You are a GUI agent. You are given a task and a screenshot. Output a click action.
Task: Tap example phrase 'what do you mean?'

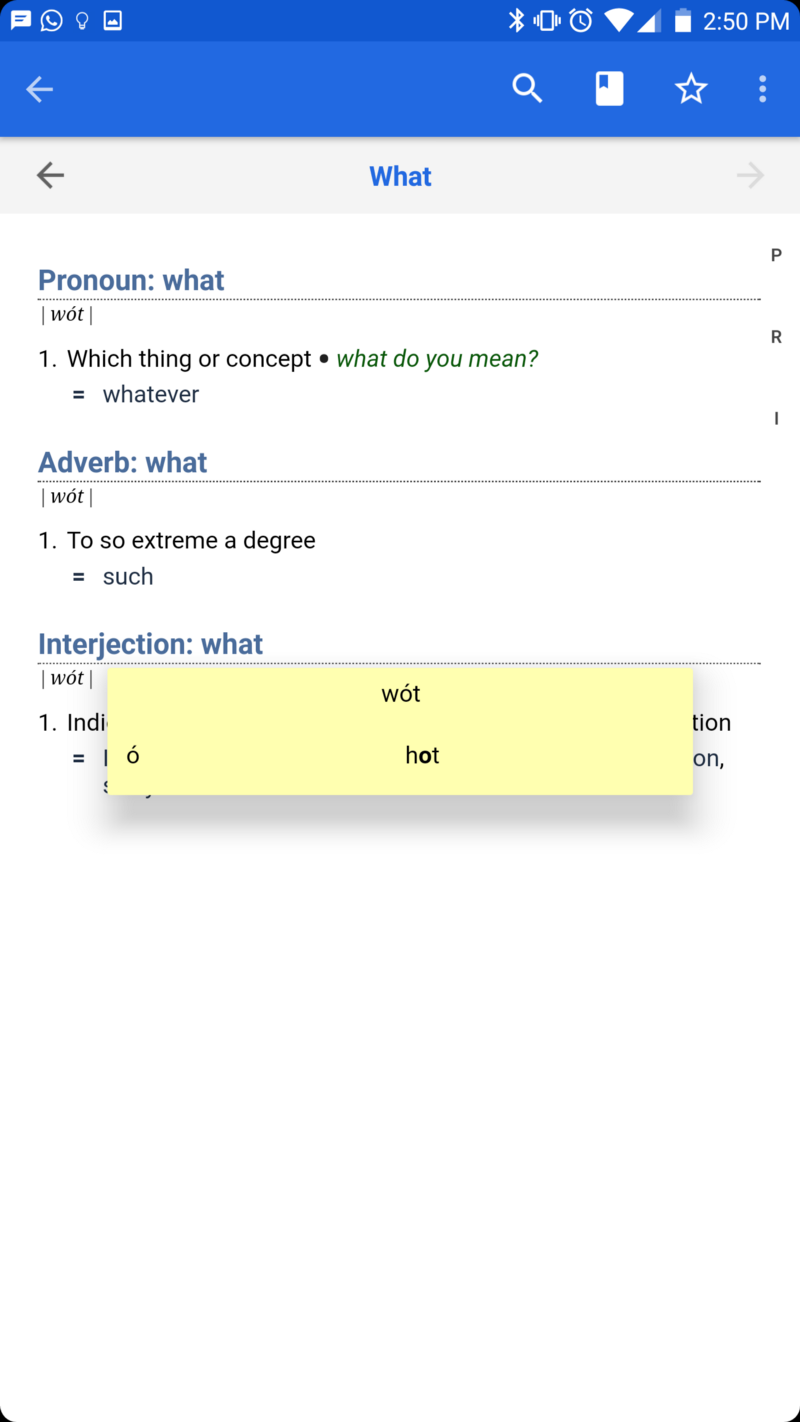437,359
